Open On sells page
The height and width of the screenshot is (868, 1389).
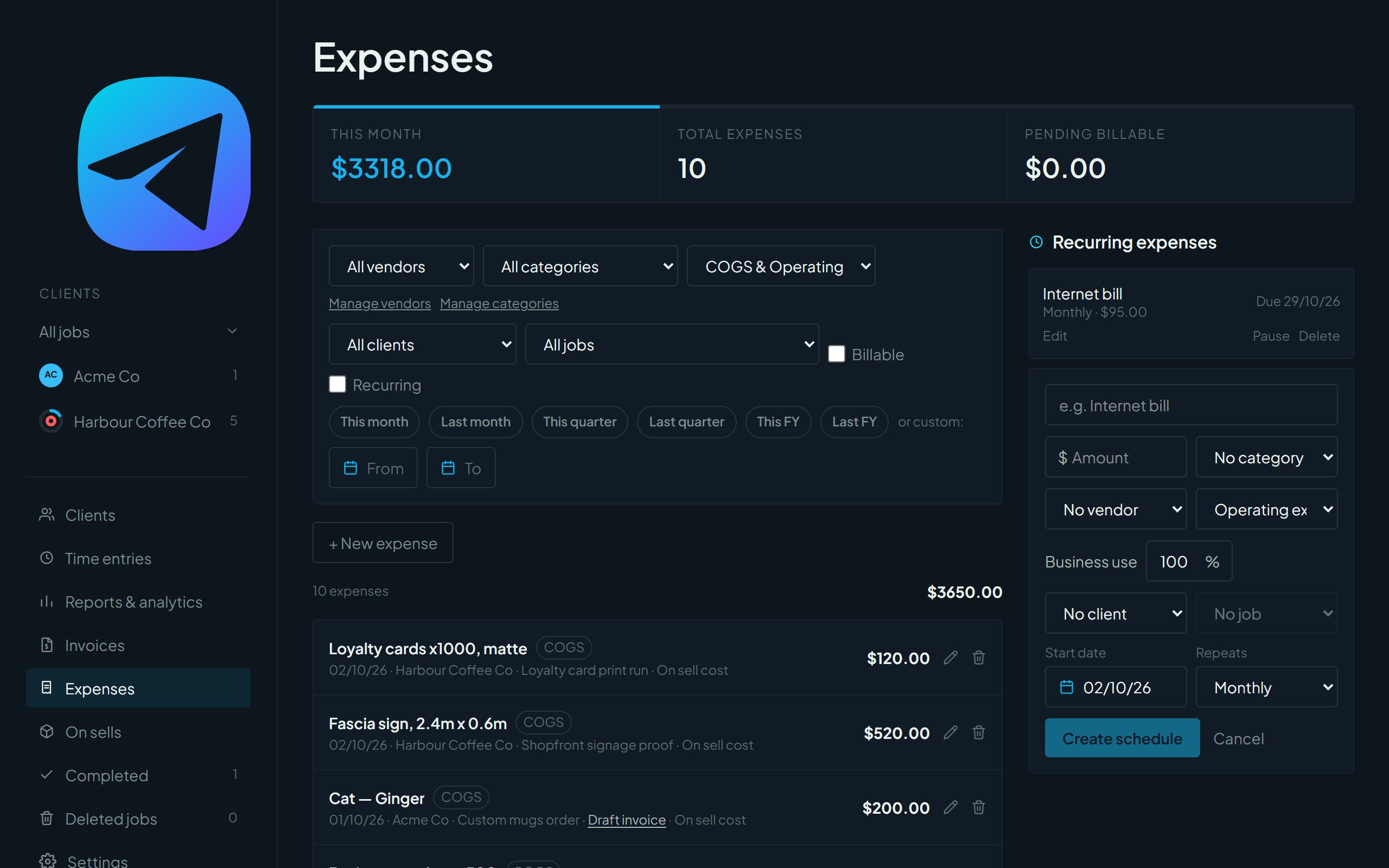tap(138, 732)
